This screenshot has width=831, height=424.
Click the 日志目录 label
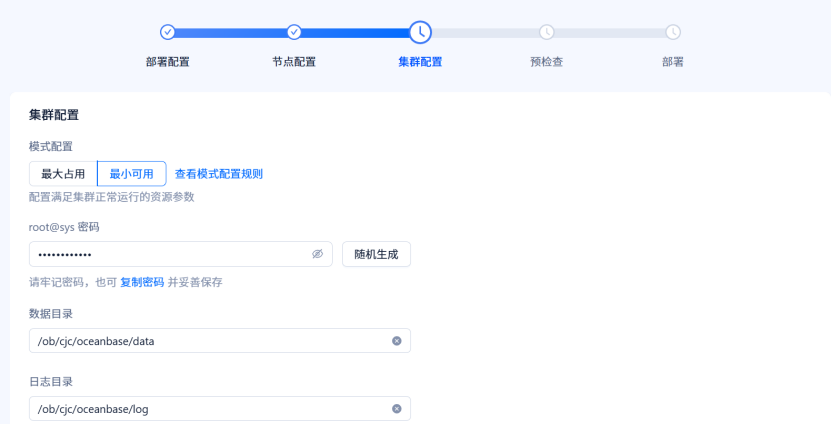[x=51, y=382]
